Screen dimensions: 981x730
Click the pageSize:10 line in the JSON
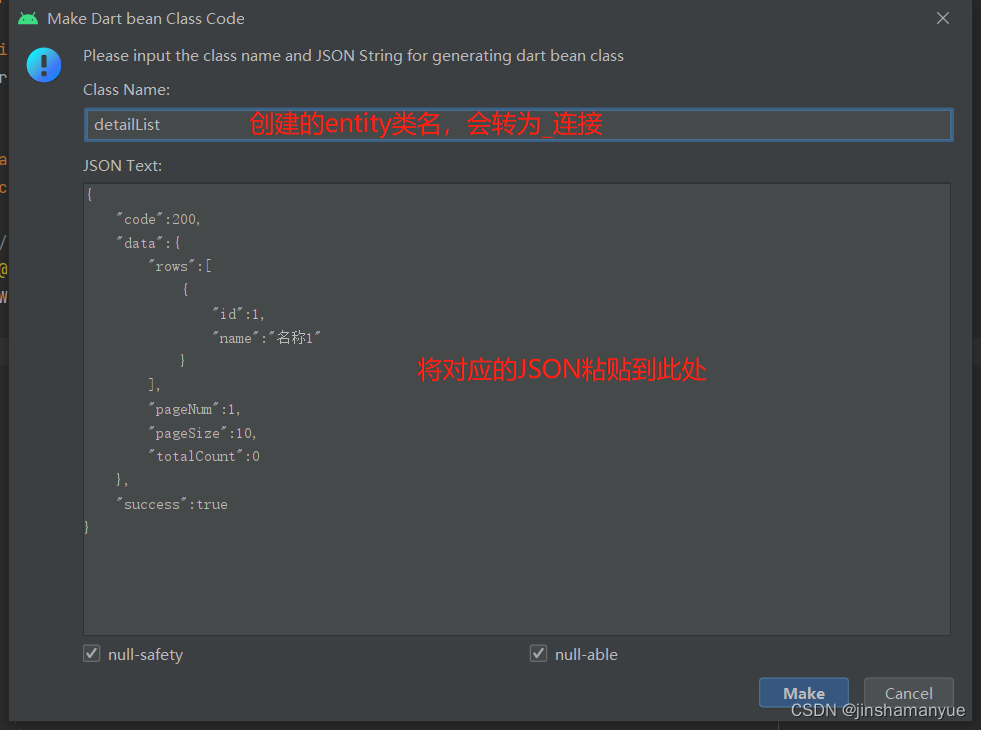(x=203, y=432)
